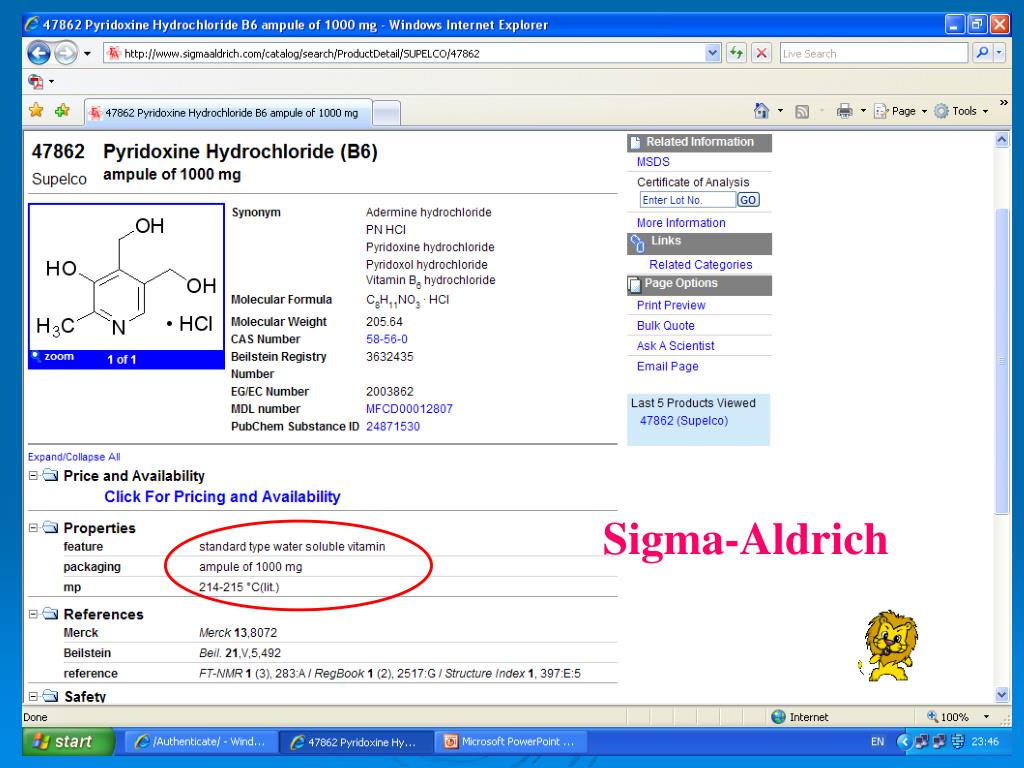Collapse the References section
This screenshot has width=1024, height=768.
pyautogui.click(x=33, y=614)
